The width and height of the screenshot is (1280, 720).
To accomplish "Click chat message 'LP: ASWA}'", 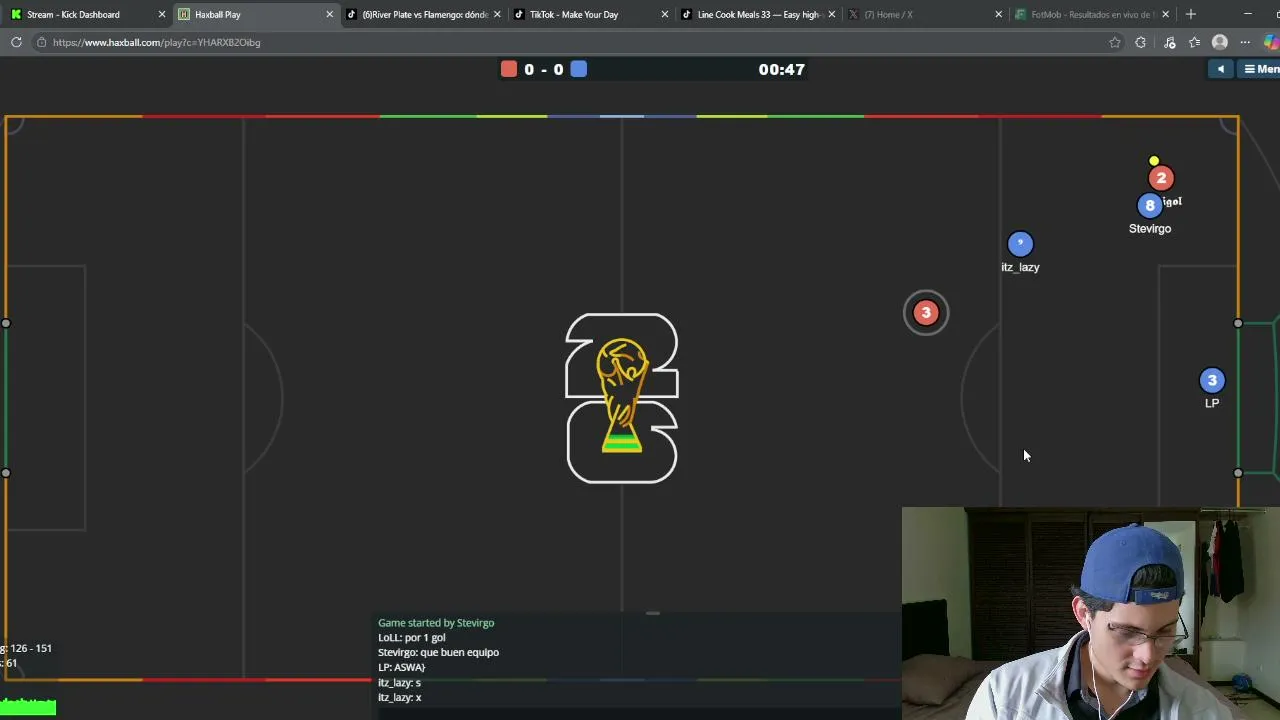I will 402,668.
